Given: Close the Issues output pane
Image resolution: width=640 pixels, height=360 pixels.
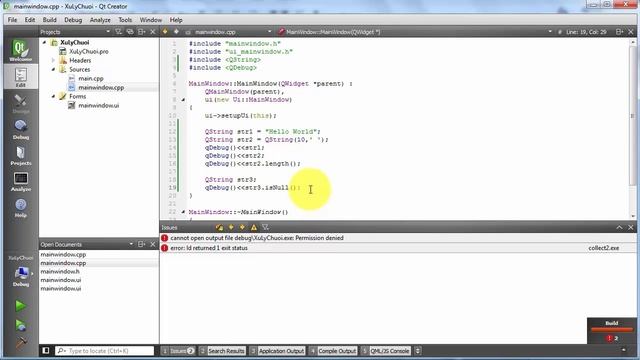Looking at the screenshot, I should 631,227.
